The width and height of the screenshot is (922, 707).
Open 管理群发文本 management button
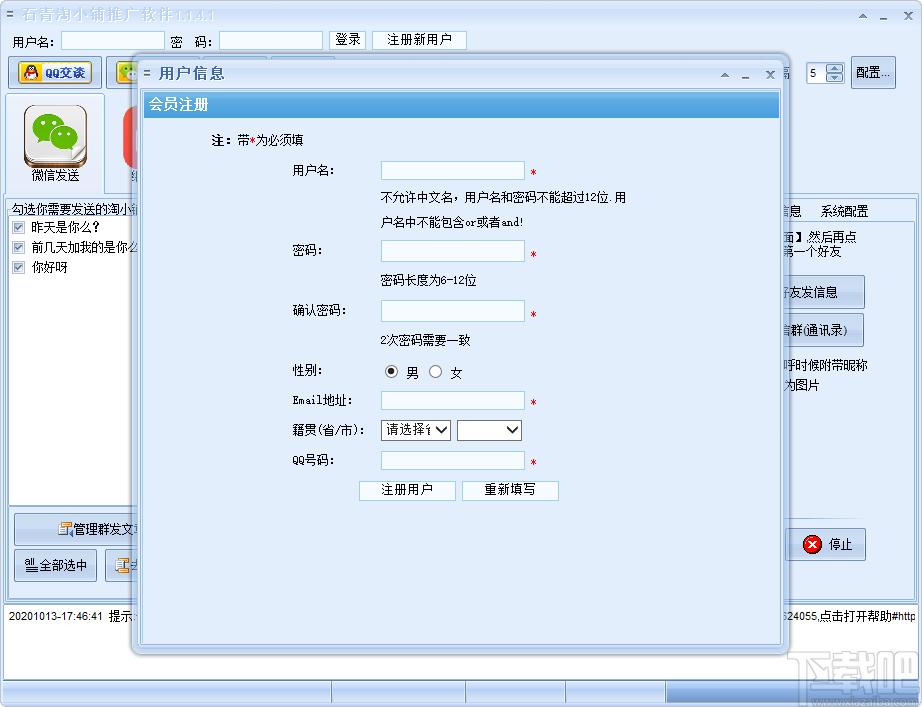click(76, 529)
